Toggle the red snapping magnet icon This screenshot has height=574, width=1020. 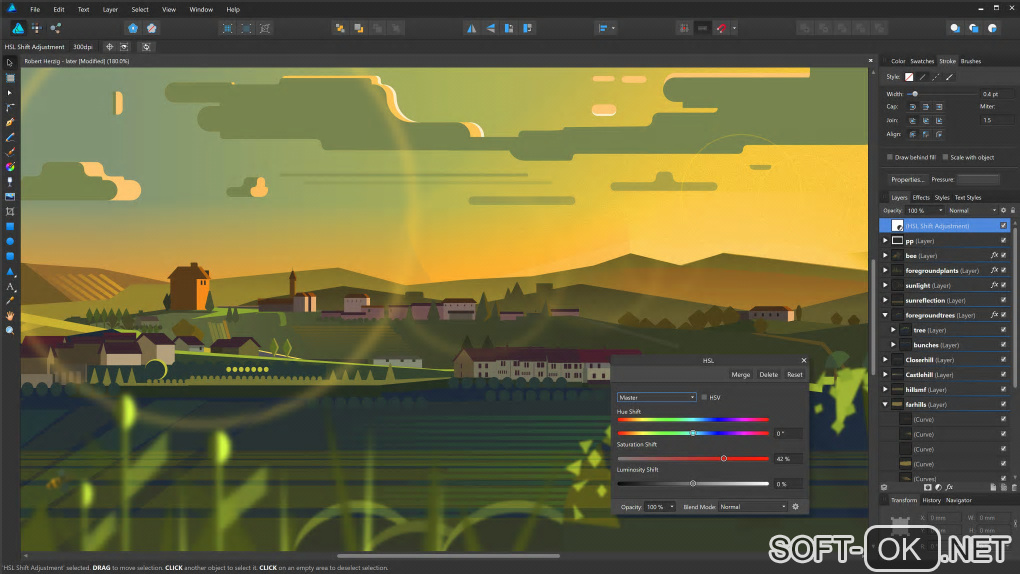tap(721, 28)
